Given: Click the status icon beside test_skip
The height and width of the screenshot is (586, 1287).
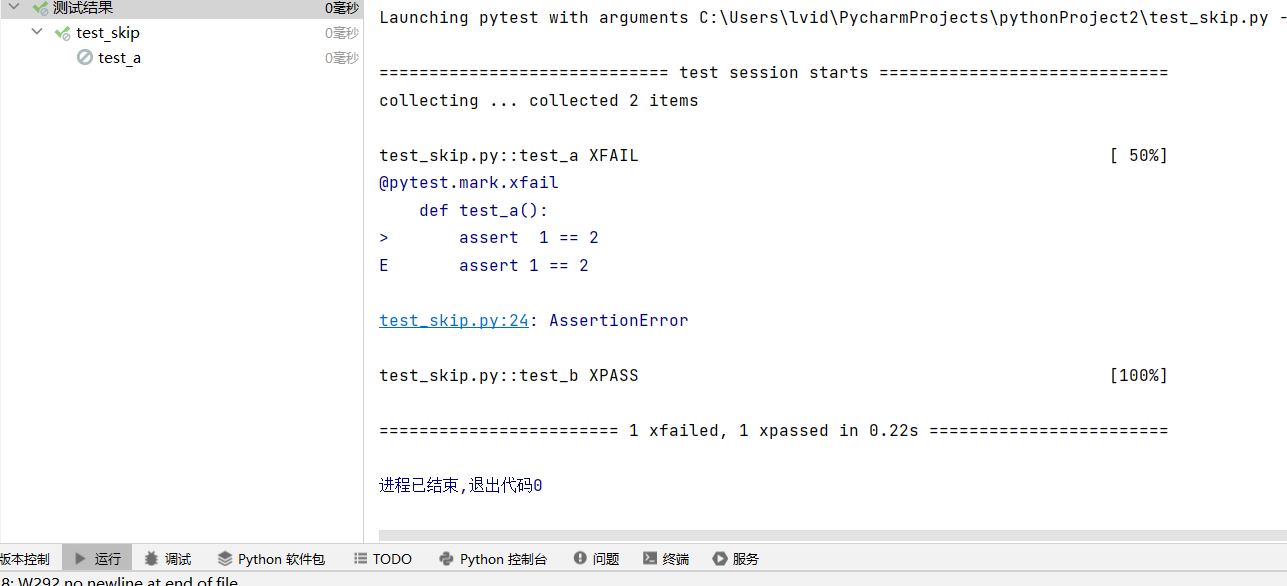Looking at the screenshot, I should [63, 33].
